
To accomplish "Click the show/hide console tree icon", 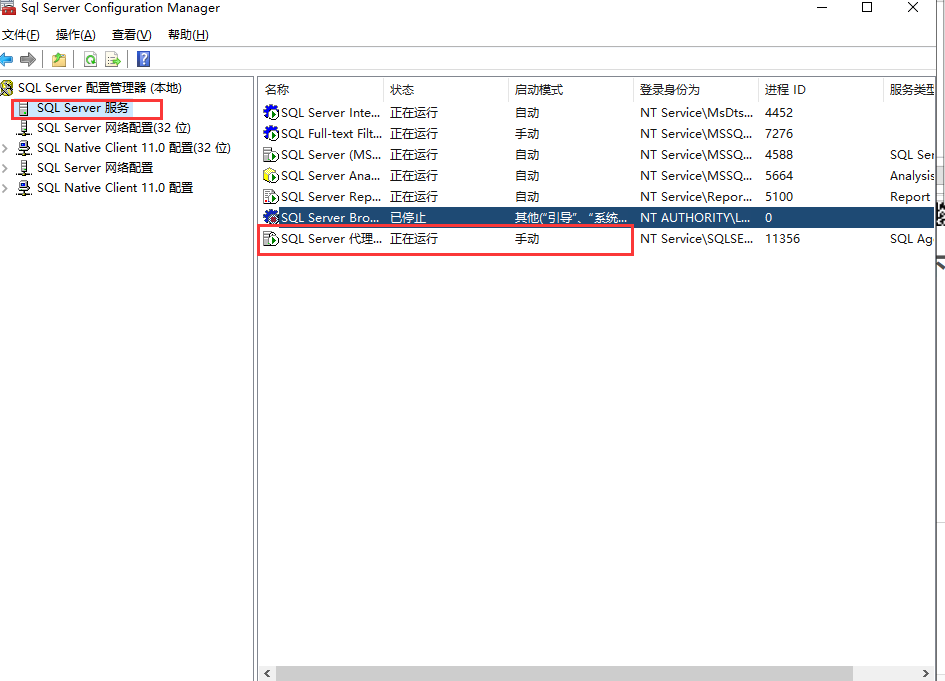I will [x=59, y=59].
